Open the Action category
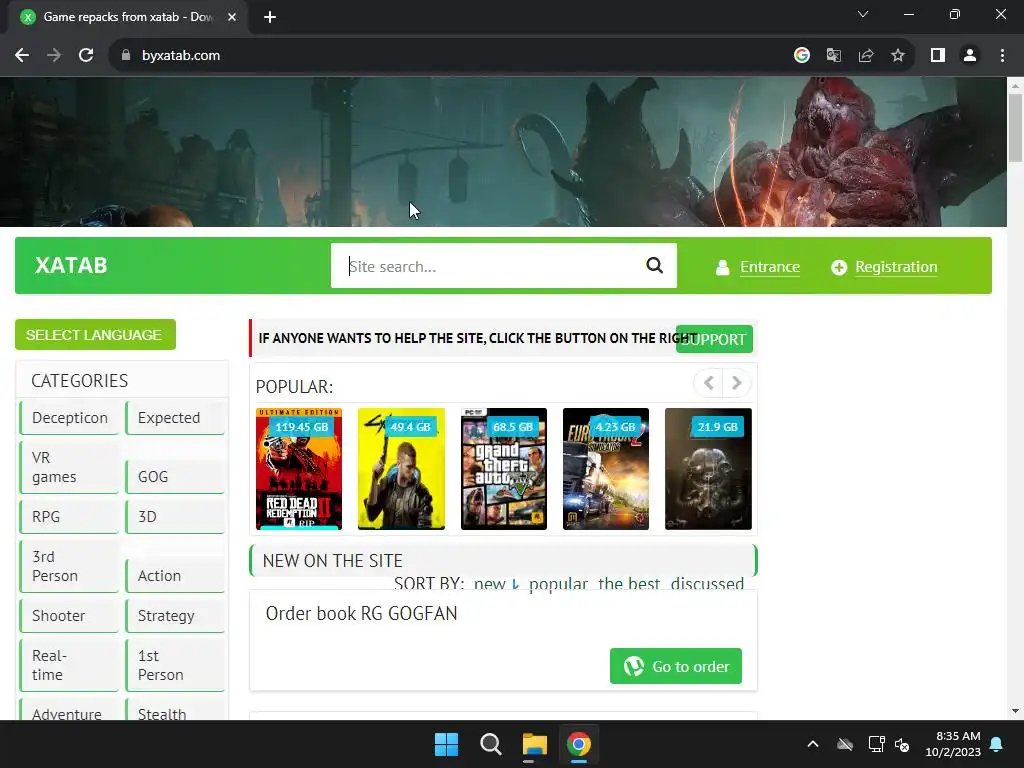Screen dimensions: 1024x768 pyautogui.click(x=175, y=575)
